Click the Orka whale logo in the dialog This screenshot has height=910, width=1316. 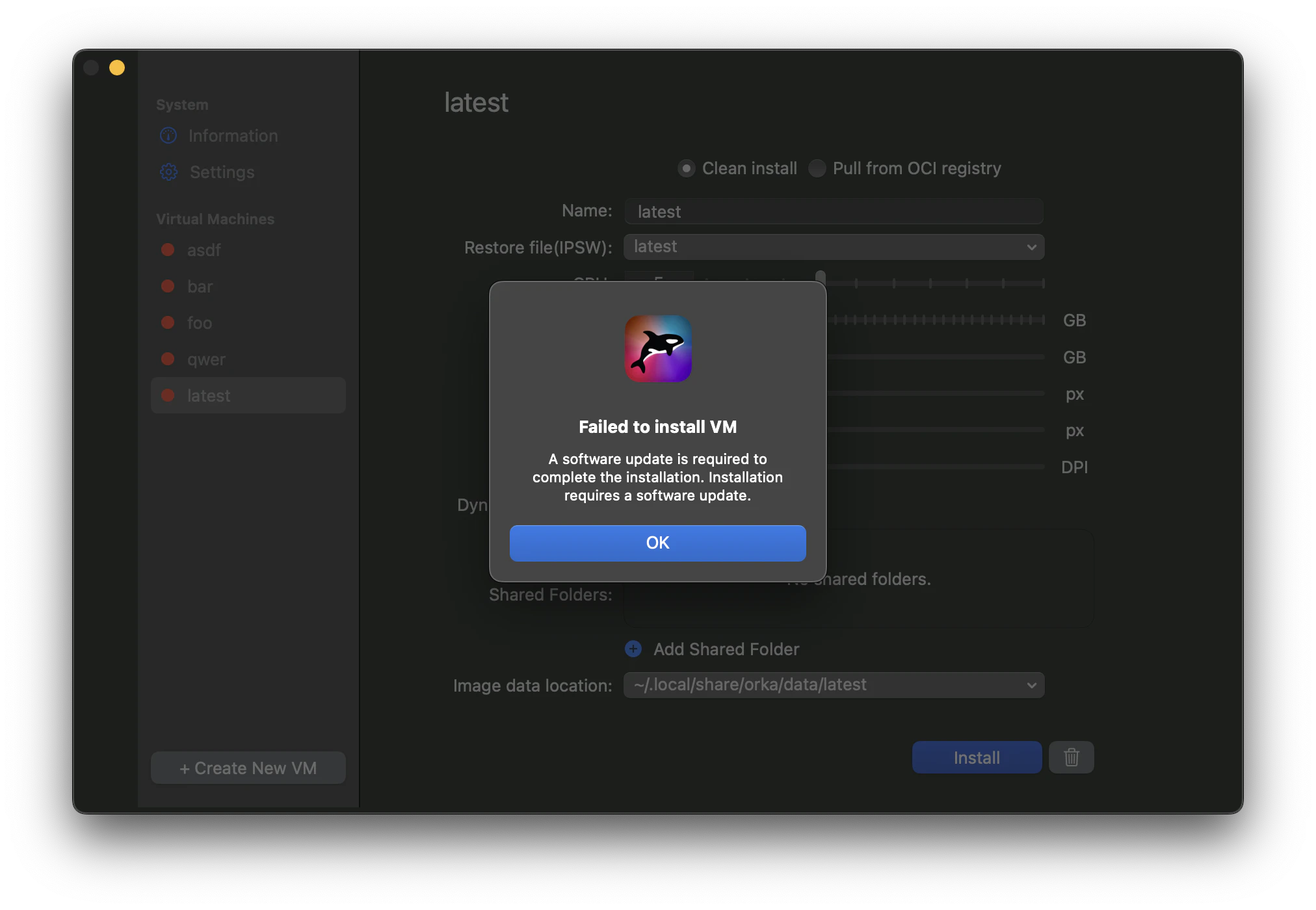(x=658, y=349)
